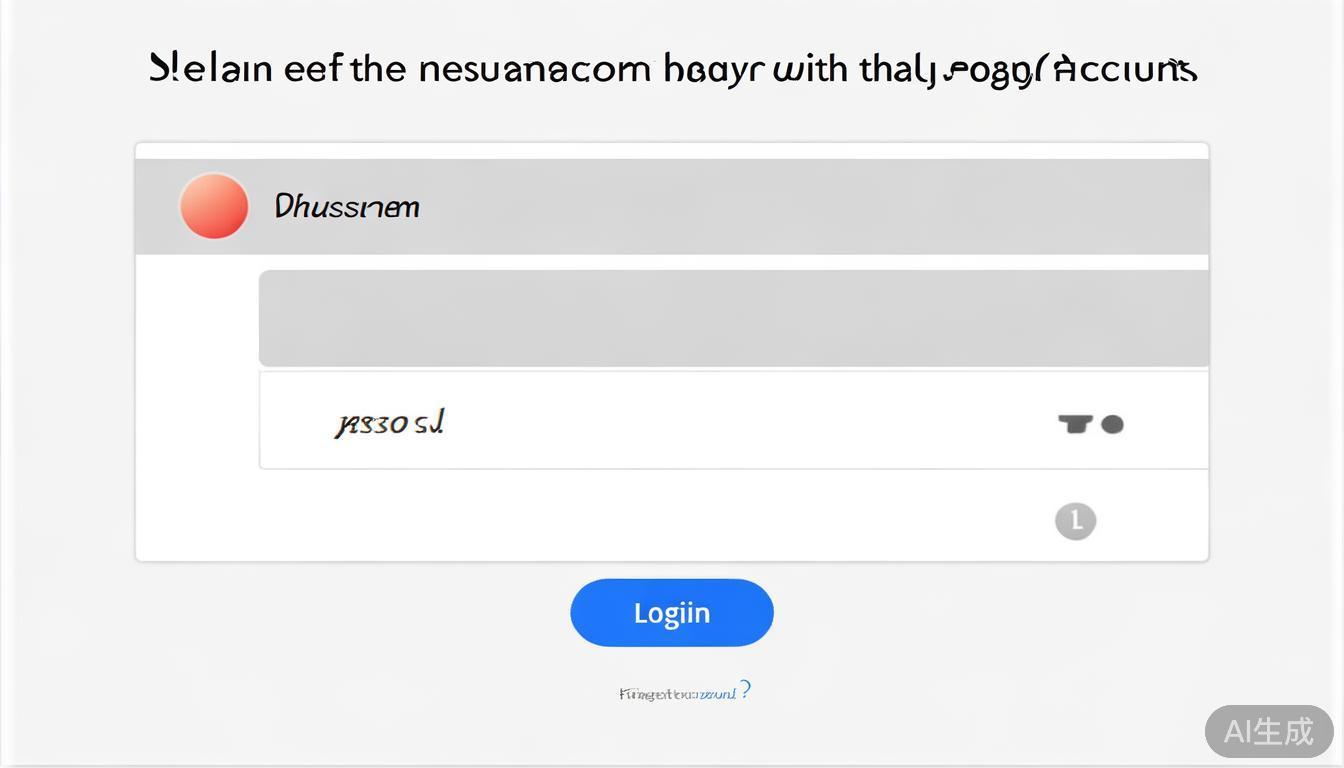Click the white strip above the gray header
Screen dimensions: 1344x768
coord(672,151)
